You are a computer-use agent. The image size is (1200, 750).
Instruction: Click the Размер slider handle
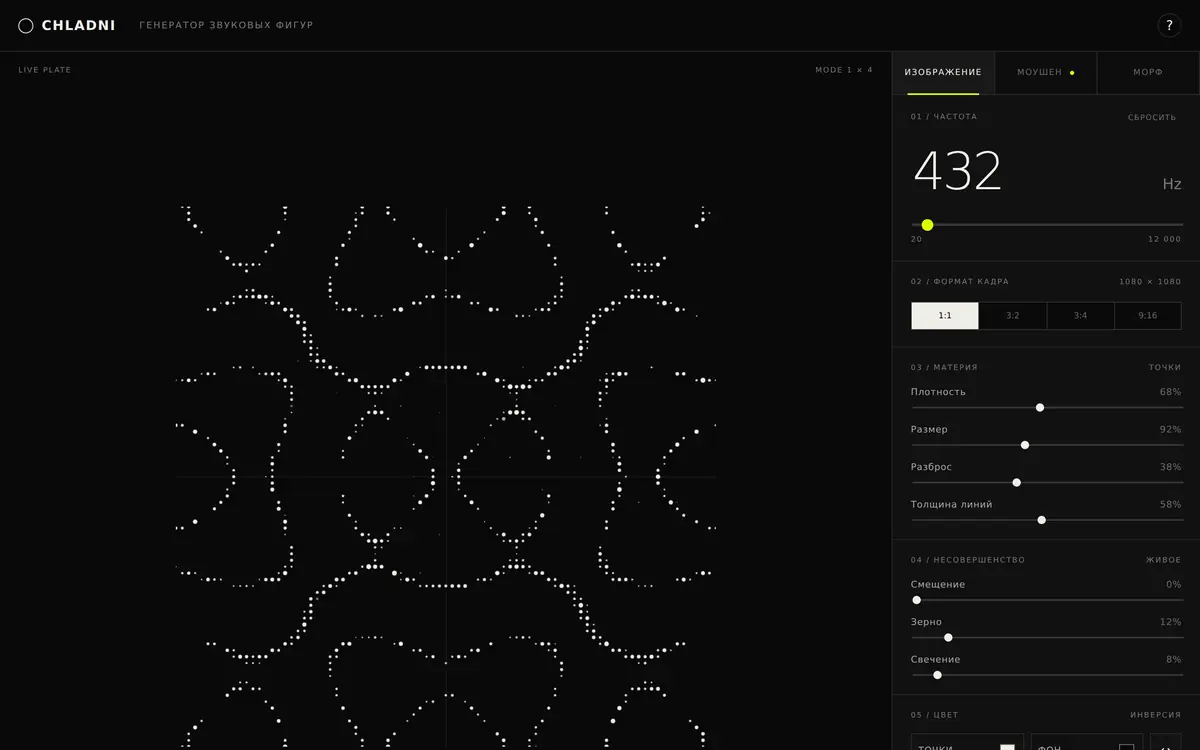(1025, 445)
